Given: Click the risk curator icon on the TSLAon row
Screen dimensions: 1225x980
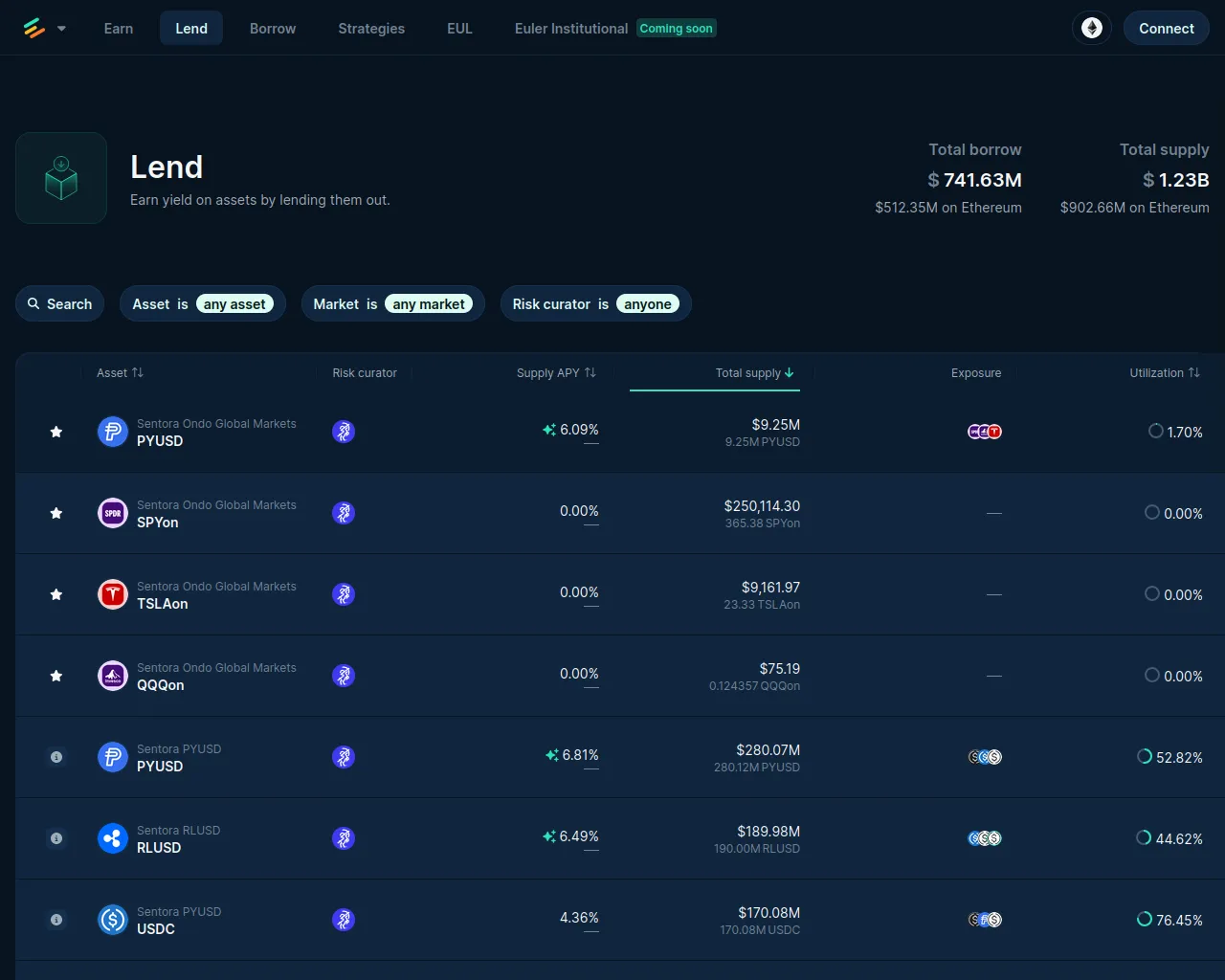Looking at the screenshot, I should click(344, 595).
